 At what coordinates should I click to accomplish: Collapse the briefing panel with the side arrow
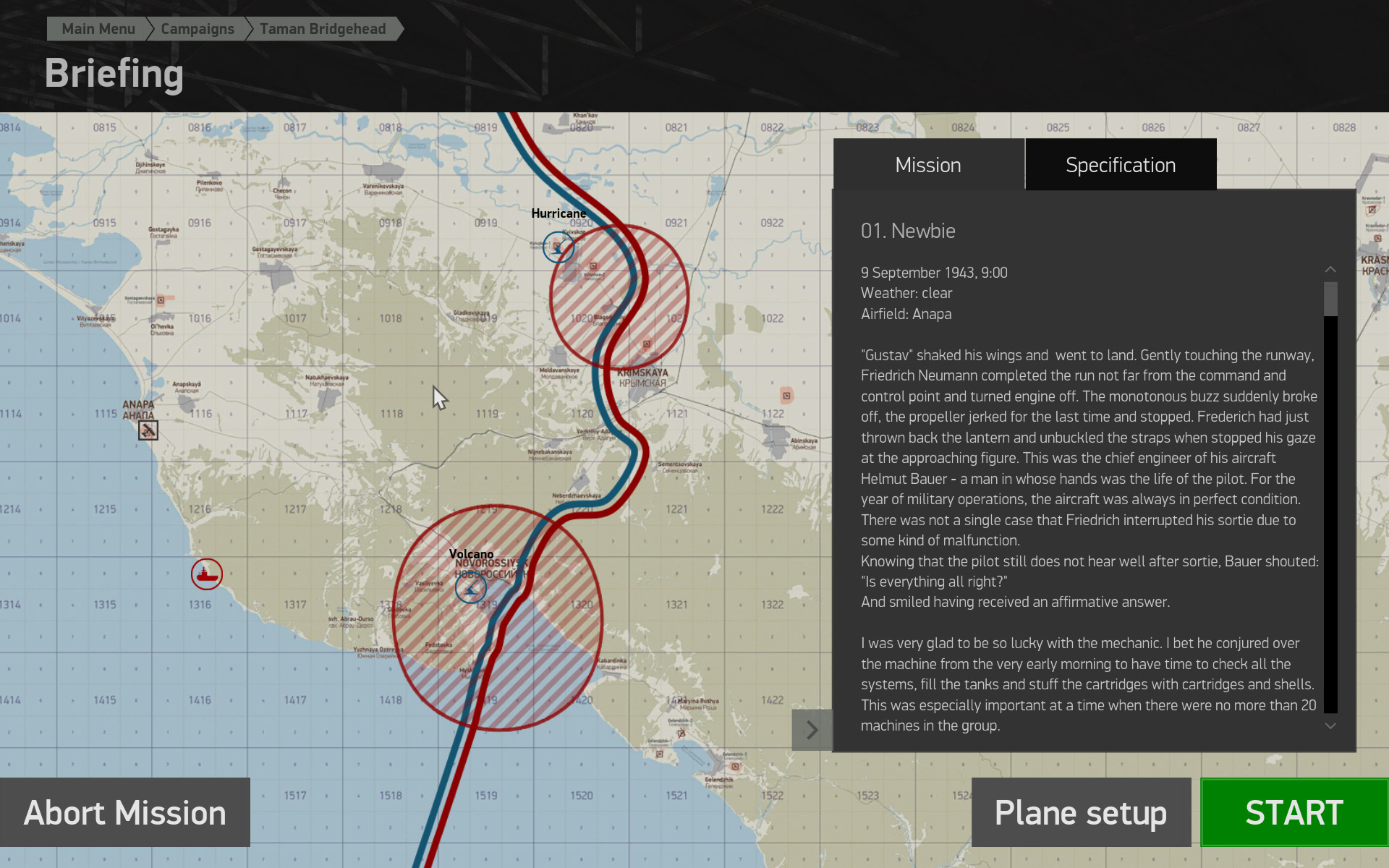[x=812, y=730]
